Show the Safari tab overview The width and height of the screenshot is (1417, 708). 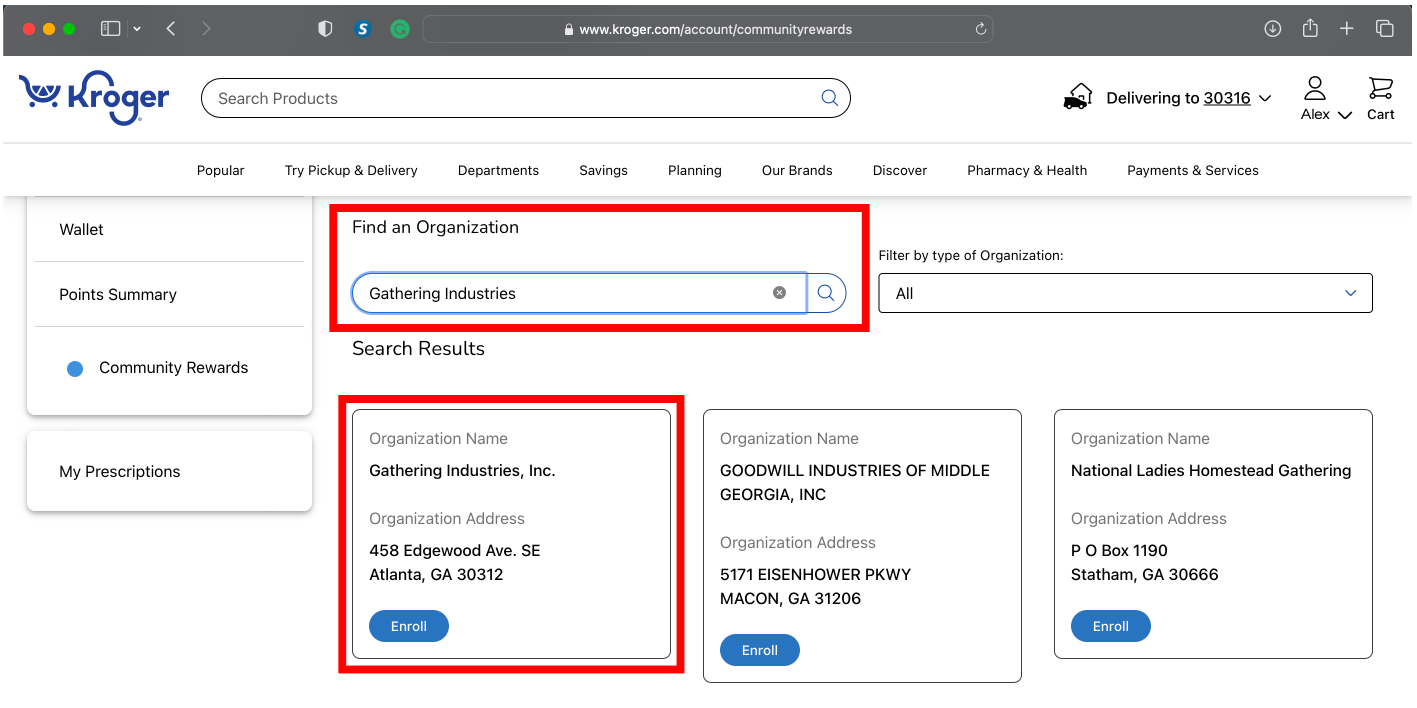tap(1385, 29)
